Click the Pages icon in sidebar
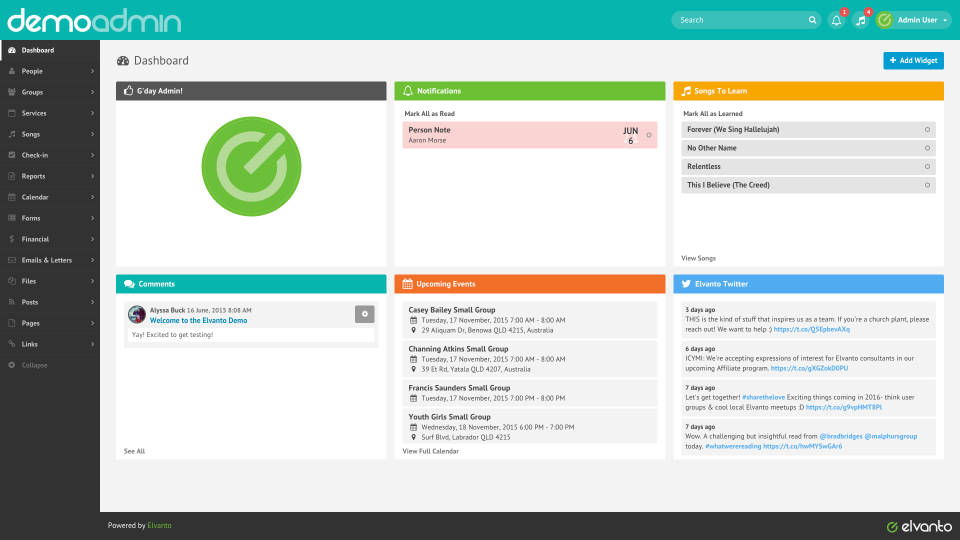The height and width of the screenshot is (540, 960). [12, 323]
